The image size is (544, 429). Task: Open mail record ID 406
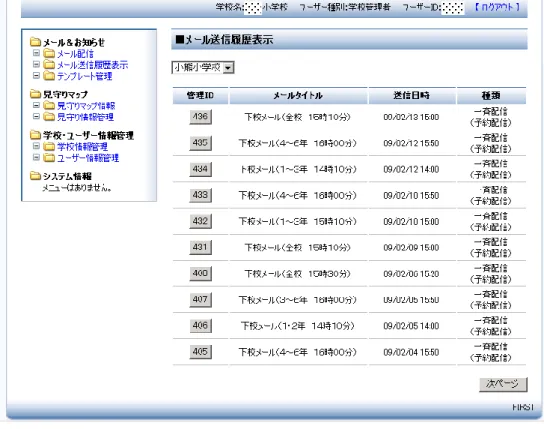[x=201, y=326]
